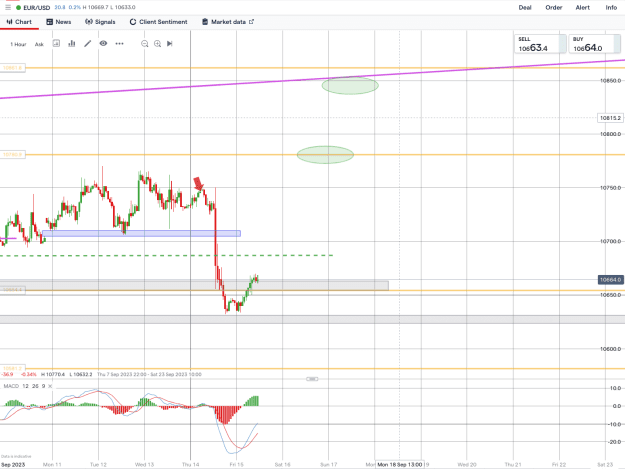The image size is (625, 469).
Task: Toggle the eye visibility icon
Action: tap(103, 43)
